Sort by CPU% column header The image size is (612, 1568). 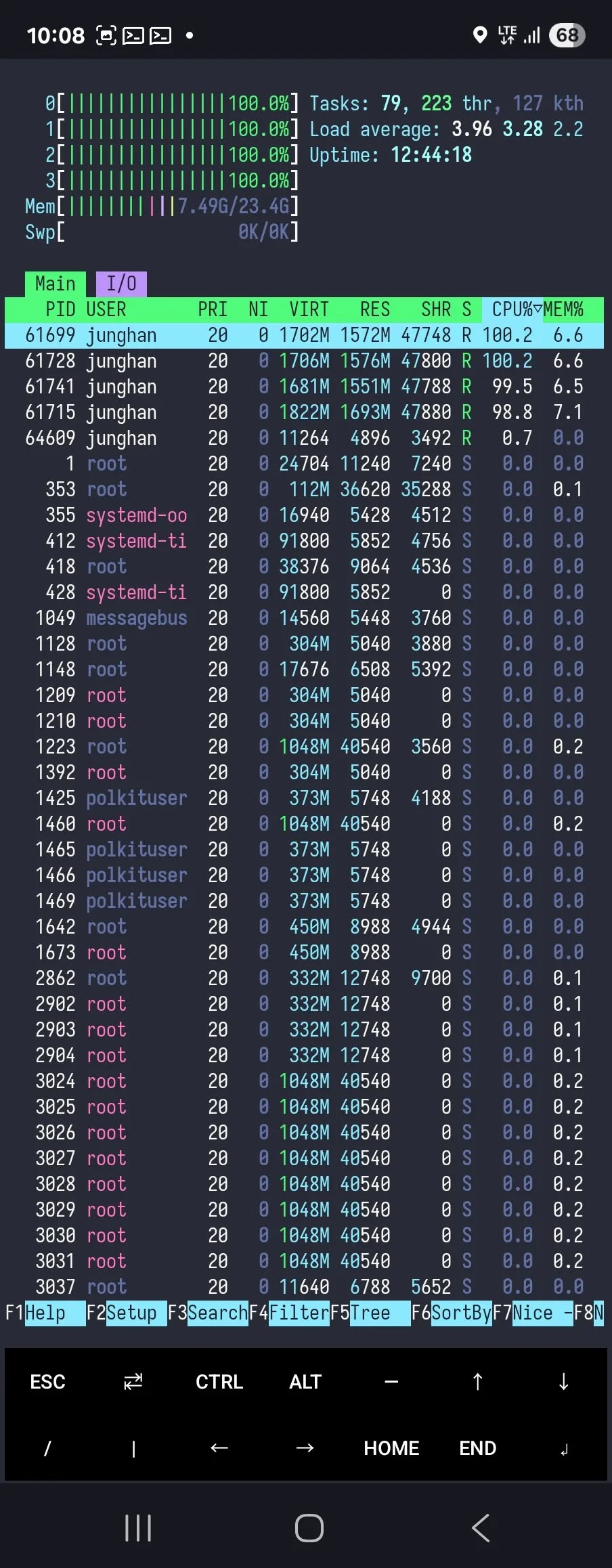pyautogui.click(x=512, y=309)
